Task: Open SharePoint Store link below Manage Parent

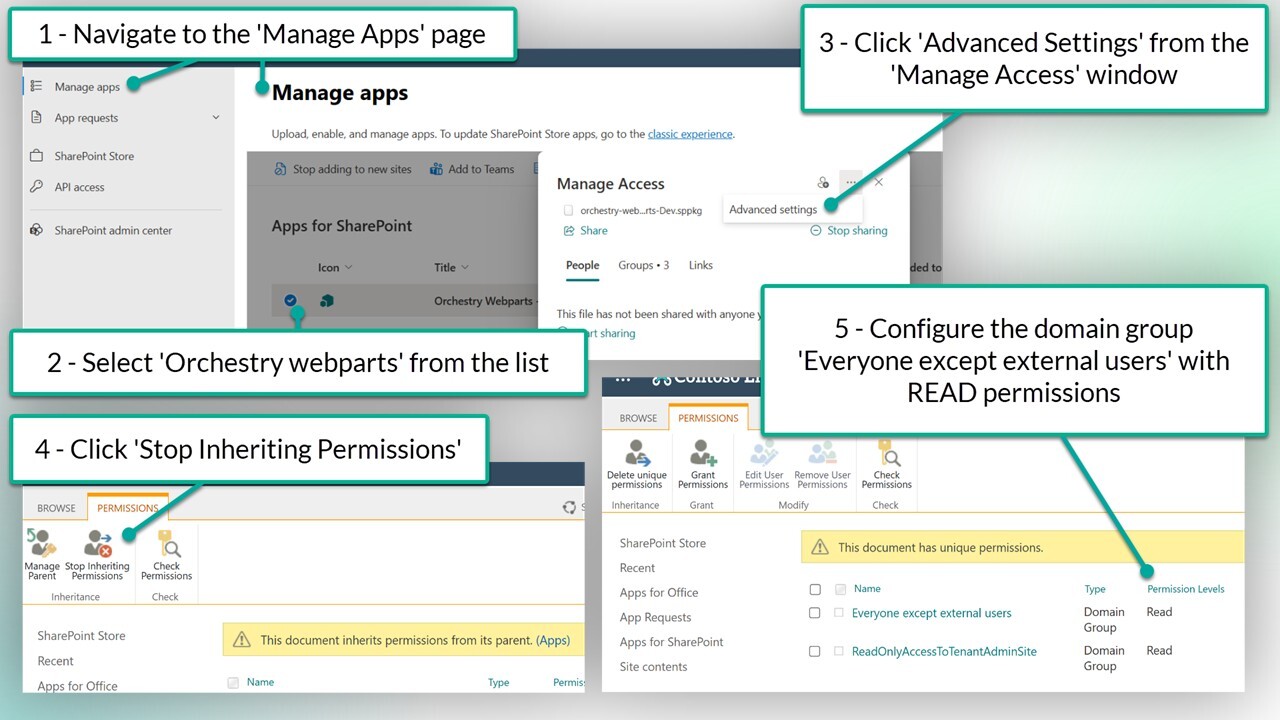Action: point(81,636)
